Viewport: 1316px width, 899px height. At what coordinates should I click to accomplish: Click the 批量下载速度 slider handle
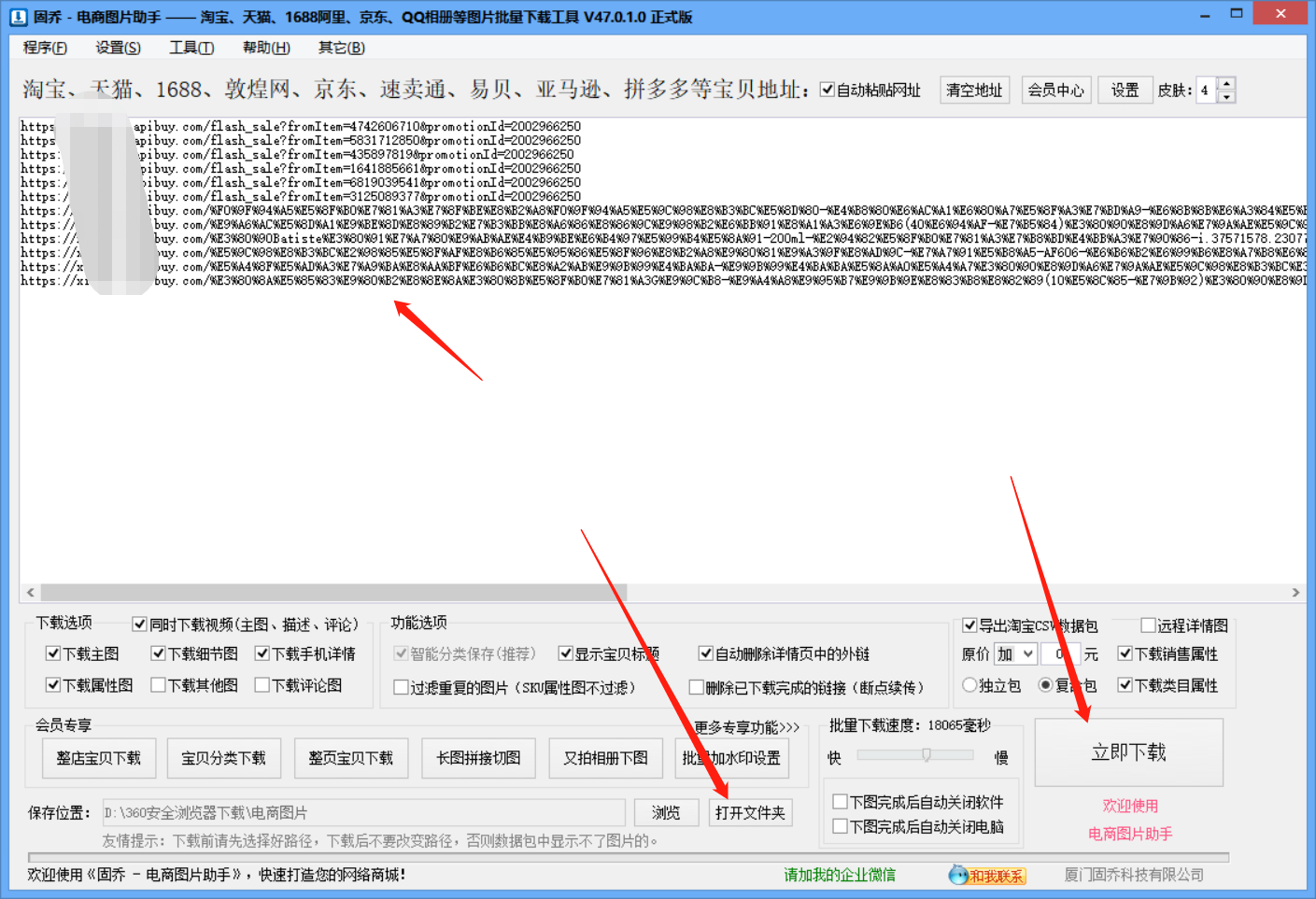point(926,755)
